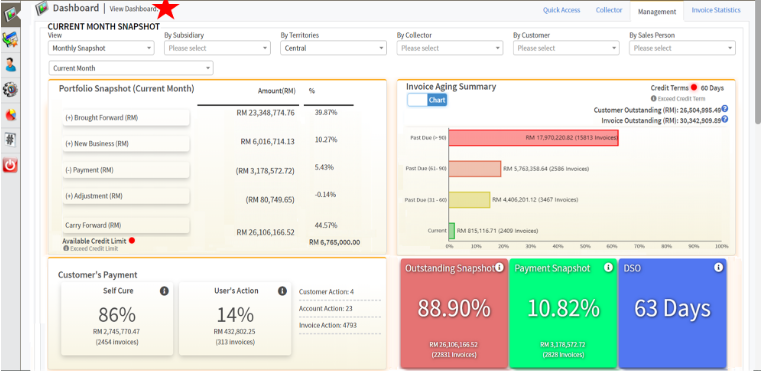
Task: Click the amount RM 23,348,774.76
Action: tap(266, 112)
